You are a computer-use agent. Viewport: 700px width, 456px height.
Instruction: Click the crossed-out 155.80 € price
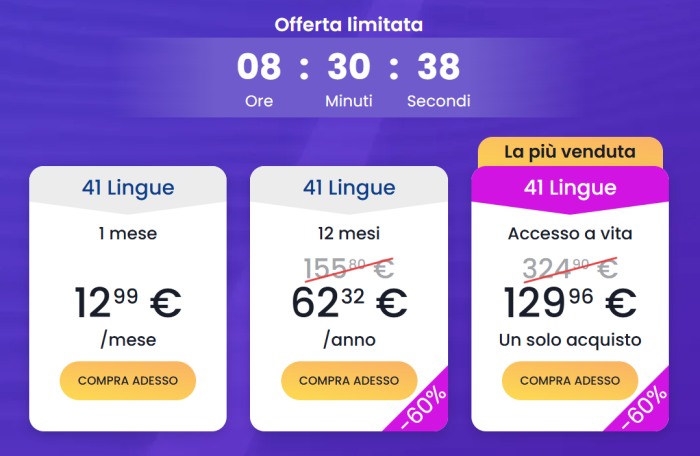pyautogui.click(x=349, y=267)
